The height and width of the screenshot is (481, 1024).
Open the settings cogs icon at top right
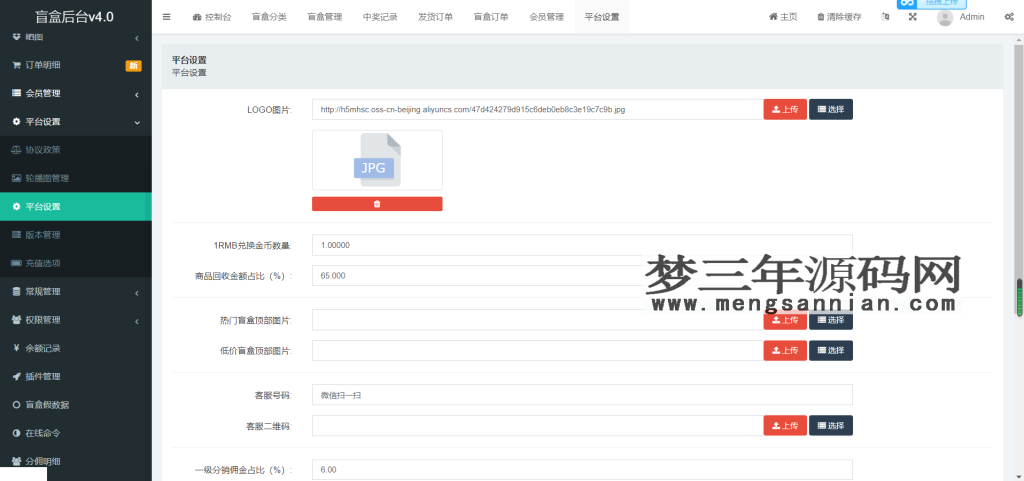[x=1009, y=17]
